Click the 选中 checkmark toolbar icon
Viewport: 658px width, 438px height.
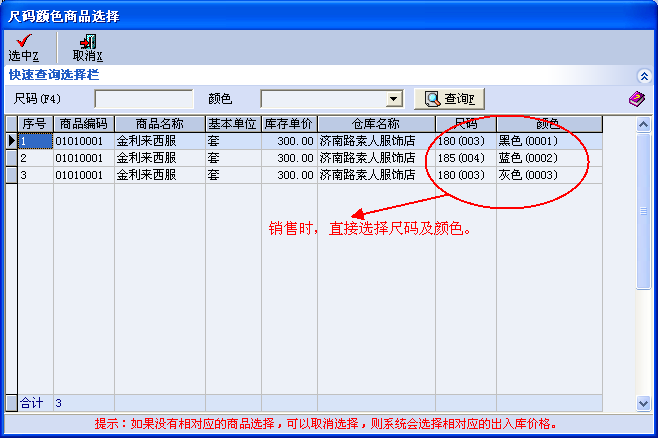pyautogui.click(x=23, y=41)
